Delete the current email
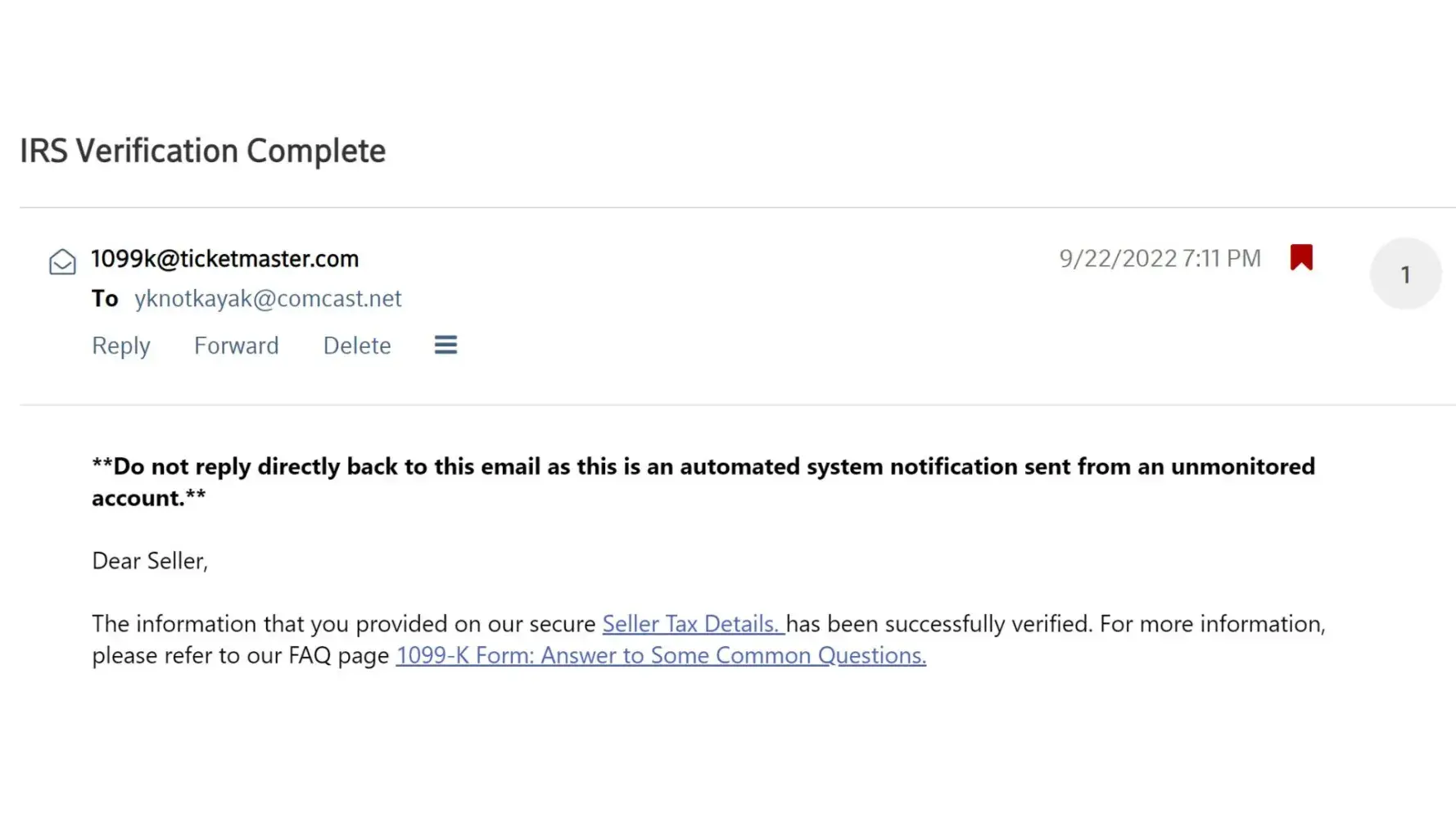Image resolution: width=1456 pixels, height=819 pixels. (x=357, y=346)
